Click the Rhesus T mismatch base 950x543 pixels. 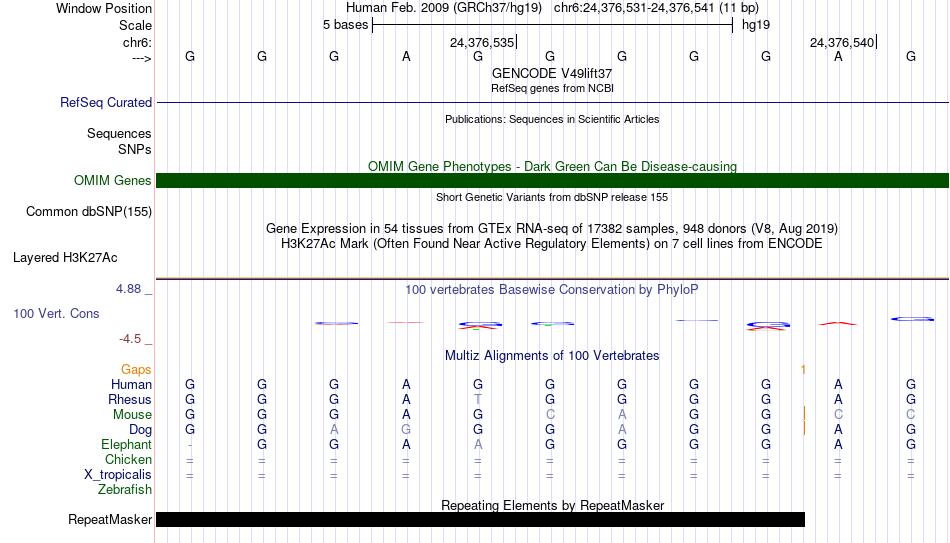(478, 400)
